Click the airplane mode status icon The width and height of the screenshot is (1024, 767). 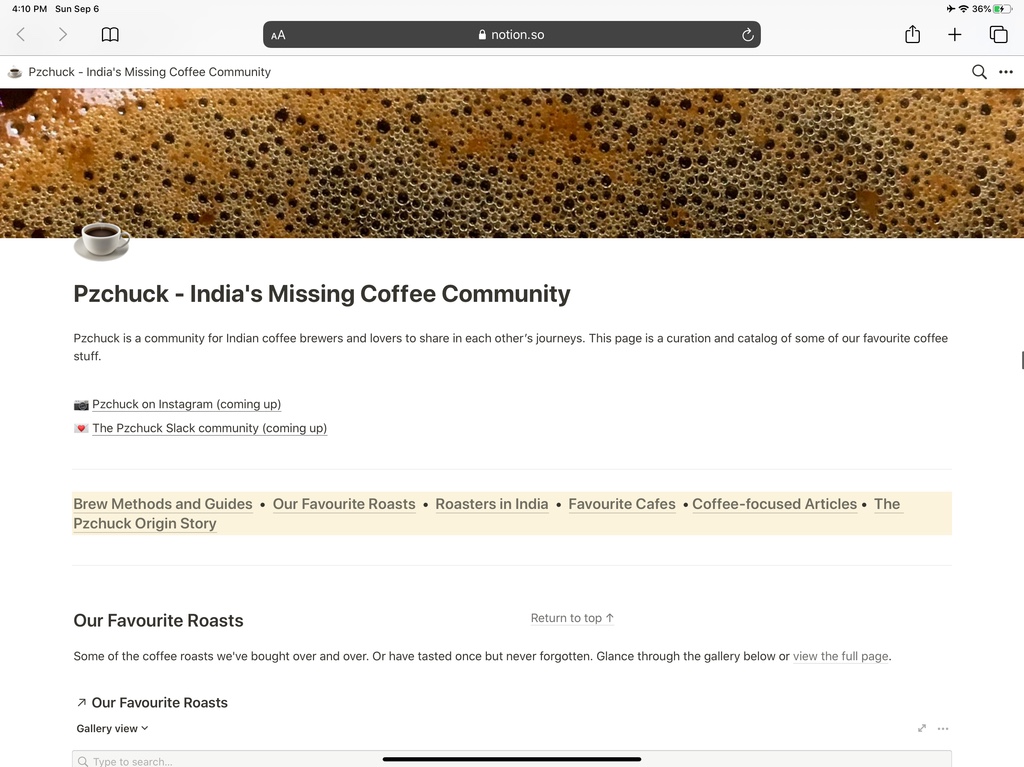[x=950, y=8]
